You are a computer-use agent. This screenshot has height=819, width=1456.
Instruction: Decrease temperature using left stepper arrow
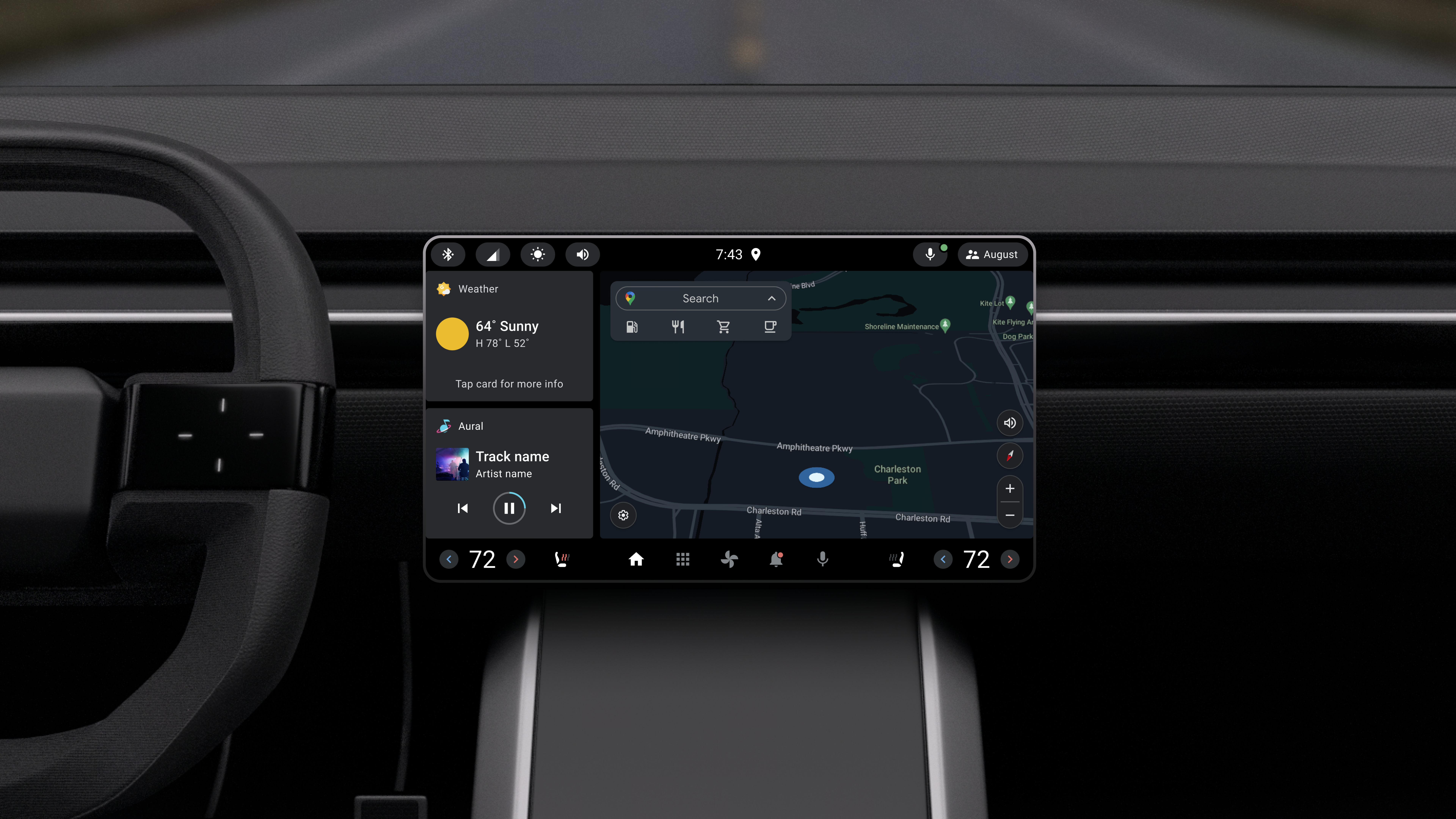point(448,559)
